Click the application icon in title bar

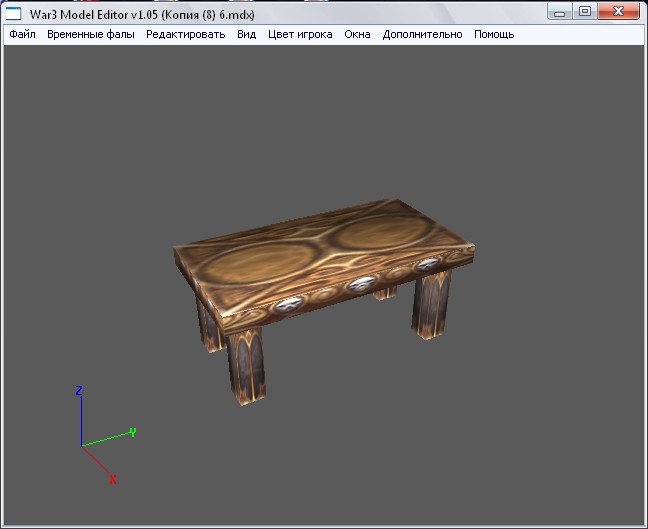point(13,14)
